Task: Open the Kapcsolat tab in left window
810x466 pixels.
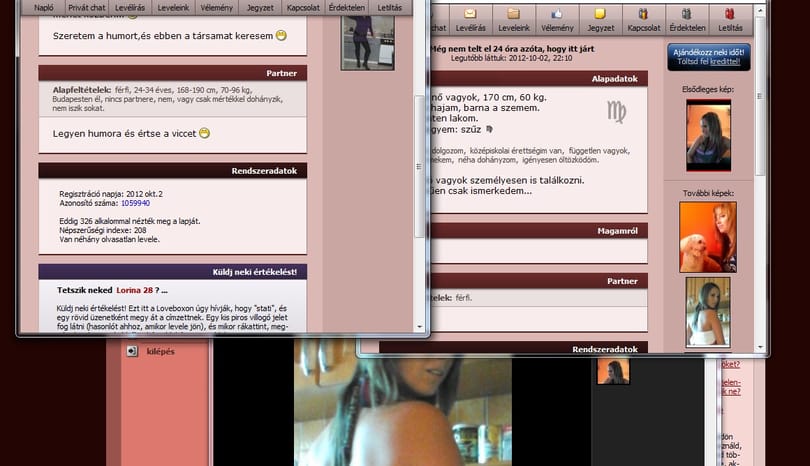Action: [x=303, y=8]
